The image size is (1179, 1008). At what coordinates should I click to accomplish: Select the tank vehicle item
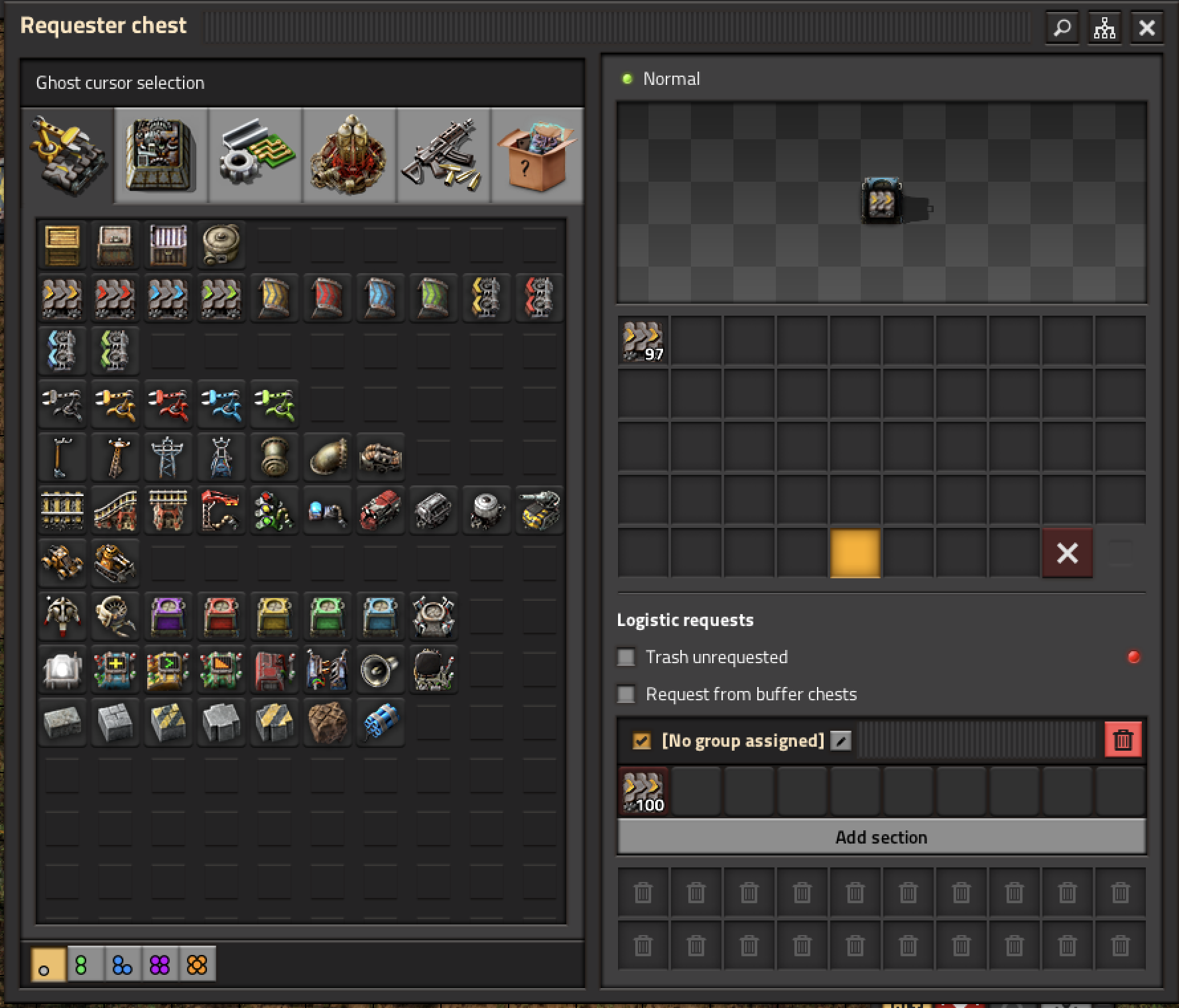(115, 563)
